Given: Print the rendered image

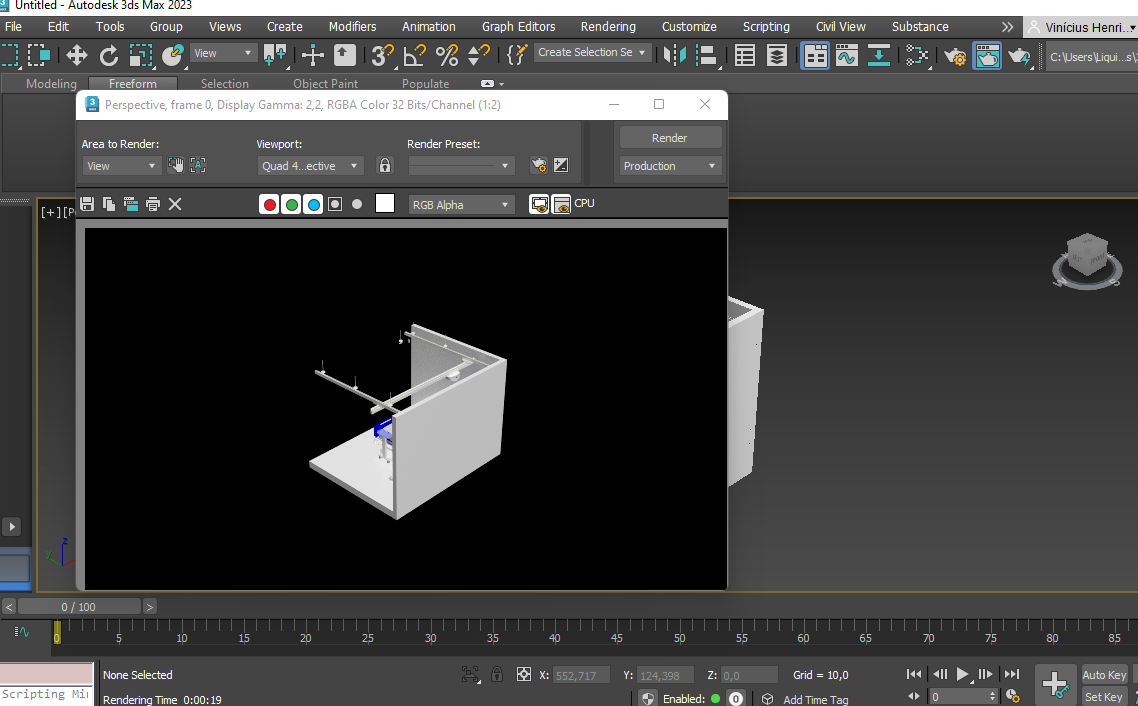Looking at the screenshot, I should [x=152, y=204].
